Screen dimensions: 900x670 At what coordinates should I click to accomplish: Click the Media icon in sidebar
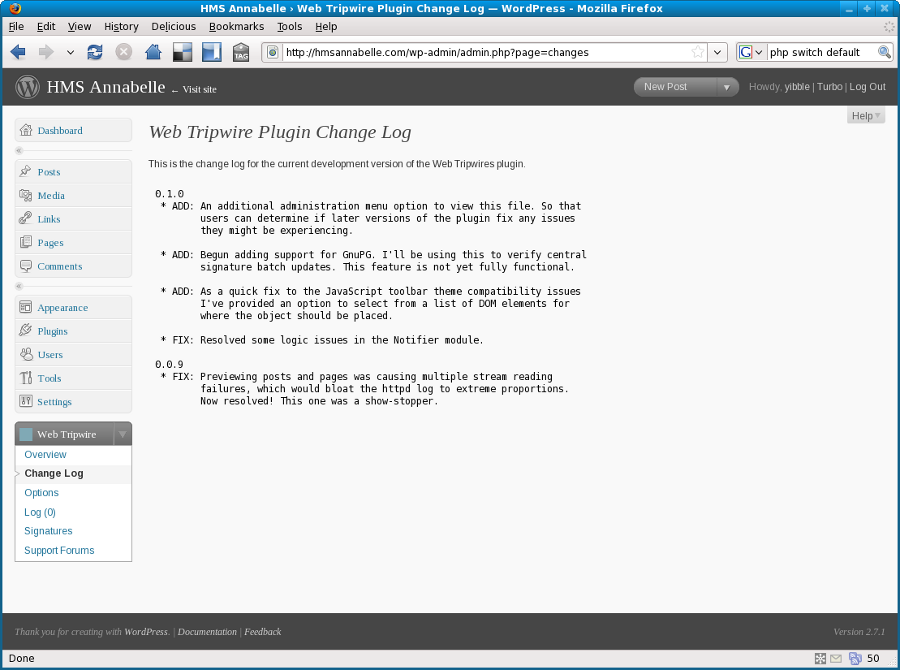[25, 195]
